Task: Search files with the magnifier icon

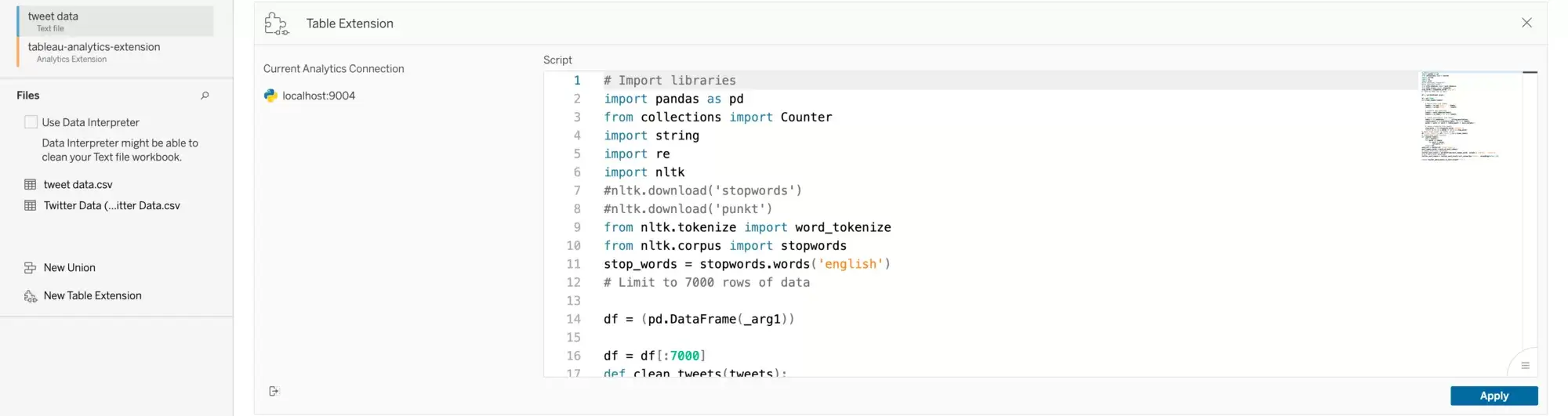Action: click(x=205, y=96)
